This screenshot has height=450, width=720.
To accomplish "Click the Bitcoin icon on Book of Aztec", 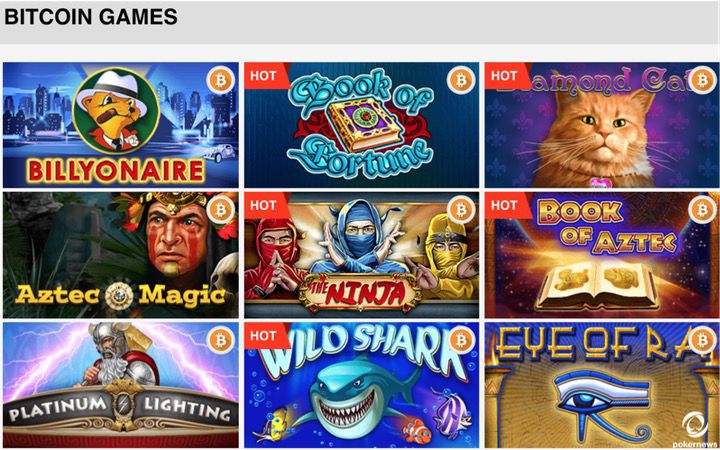I will click(x=702, y=210).
